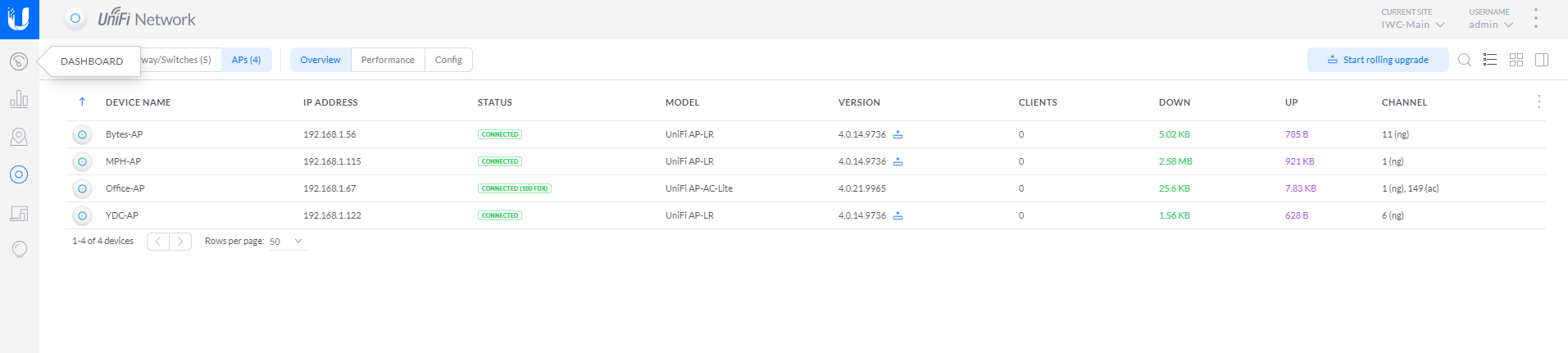Go to next page of devices
The width and height of the screenshot is (1568, 353).
[x=180, y=242]
